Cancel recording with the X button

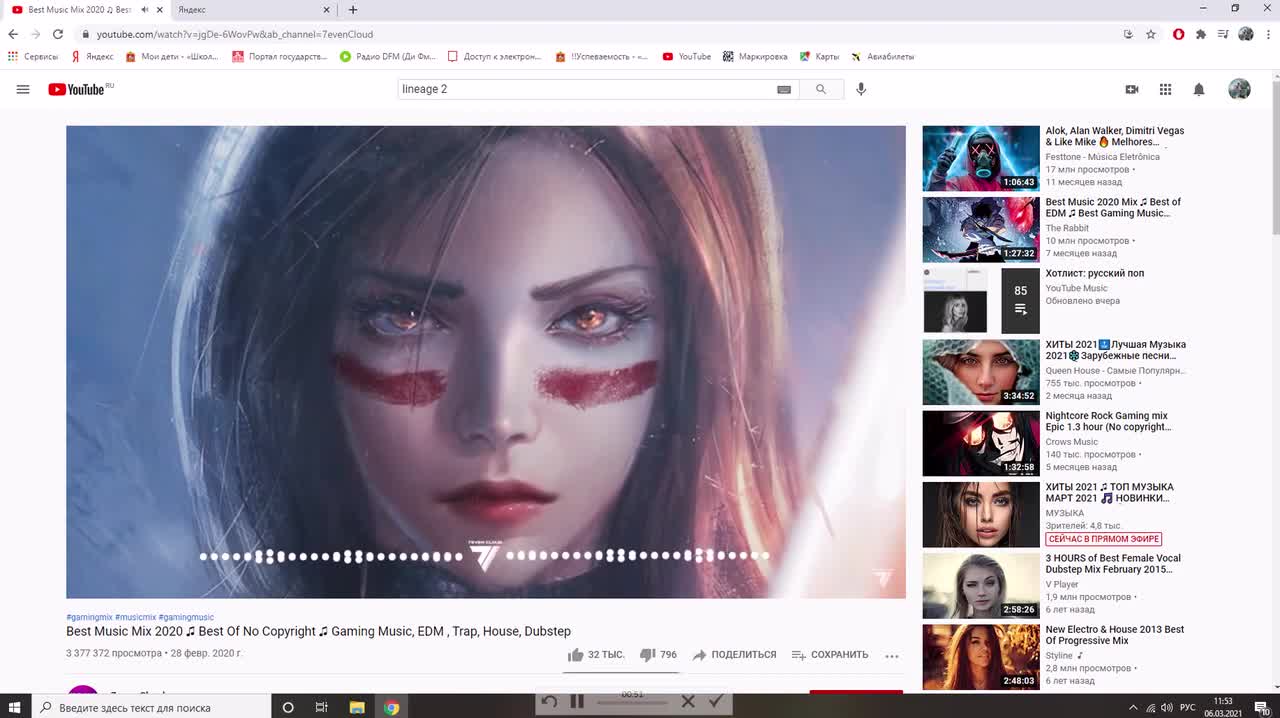point(688,702)
